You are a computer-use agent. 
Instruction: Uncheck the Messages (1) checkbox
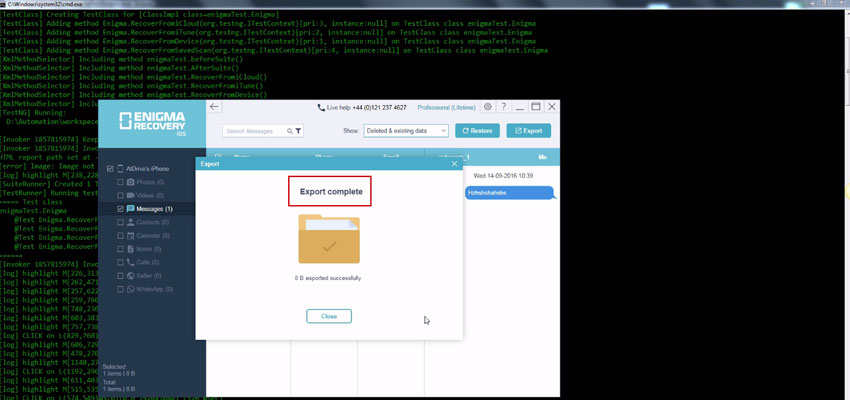(120, 209)
